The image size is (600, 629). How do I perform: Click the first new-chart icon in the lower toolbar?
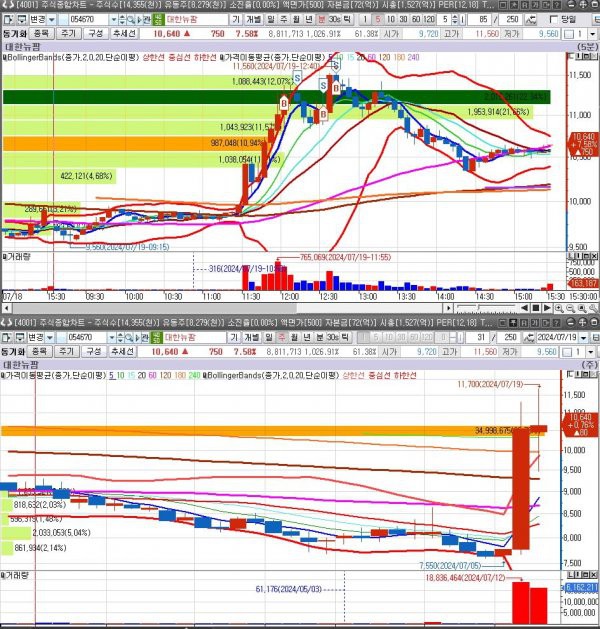click(x=7, y=337)
